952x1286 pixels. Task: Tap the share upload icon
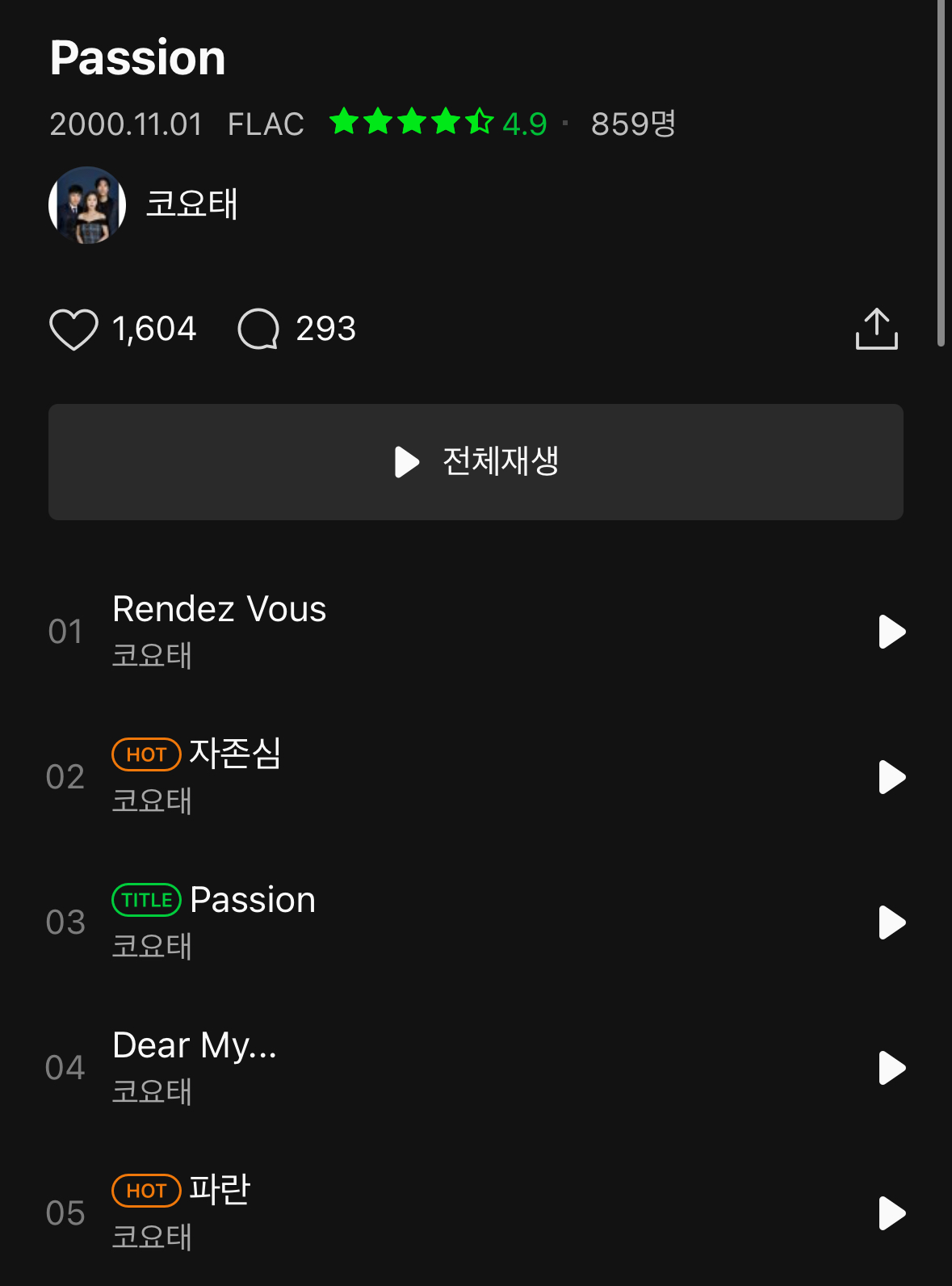pos(876,329)
